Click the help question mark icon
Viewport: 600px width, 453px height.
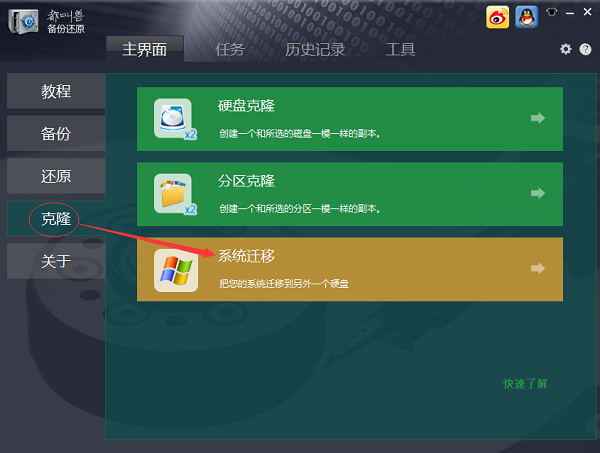585,49
